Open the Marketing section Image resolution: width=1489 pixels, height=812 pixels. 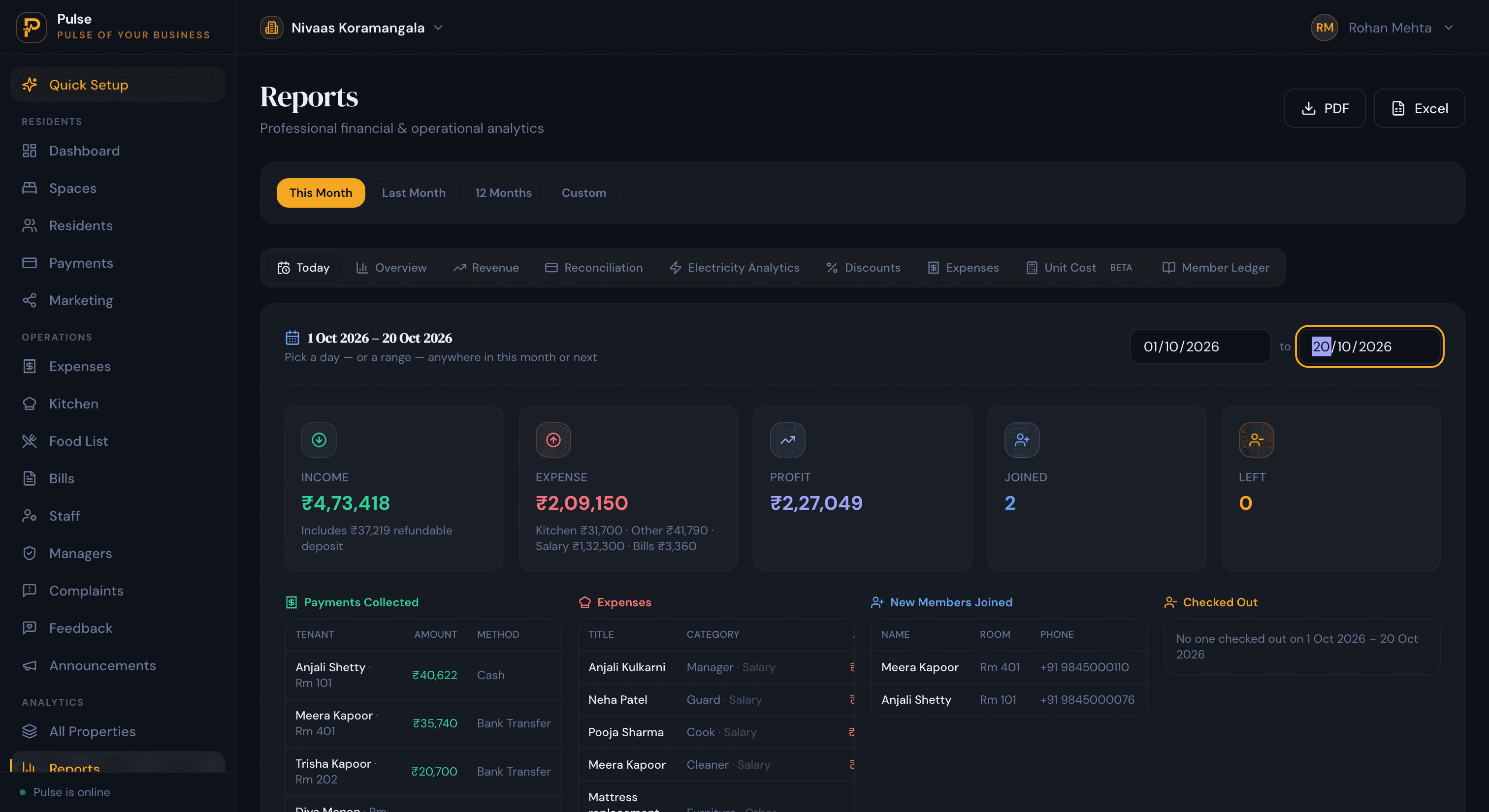pos(117,300)
